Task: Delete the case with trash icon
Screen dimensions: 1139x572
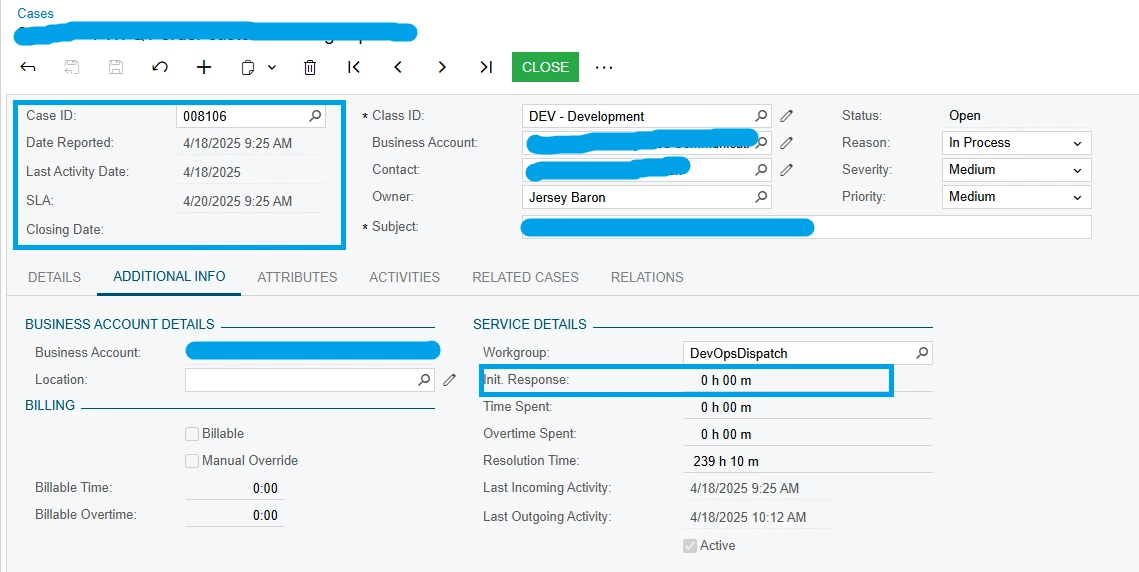Action: pyautogui.click(x=309, y=68)
